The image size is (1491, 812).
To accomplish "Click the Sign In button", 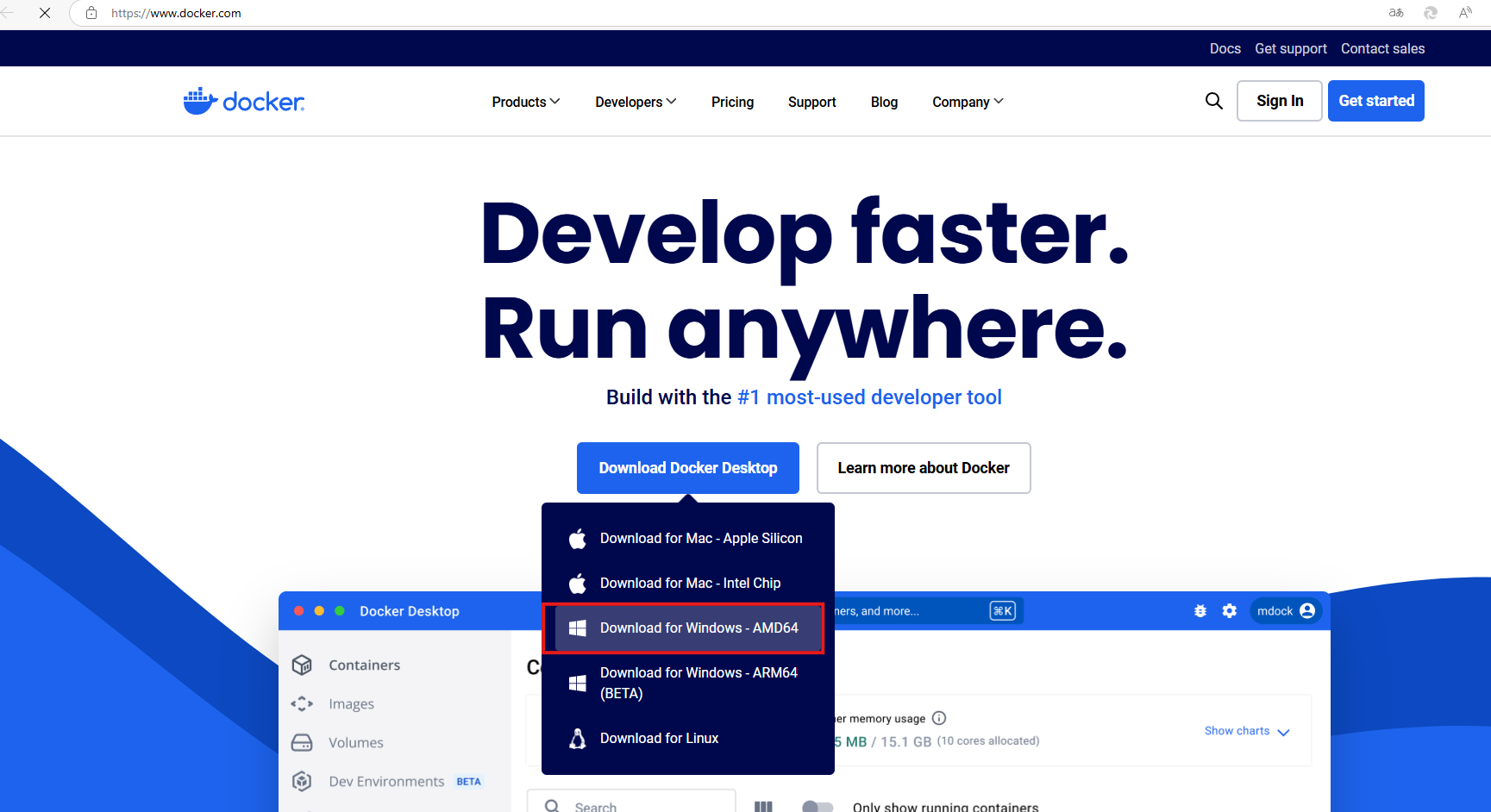I will 1280,101.
